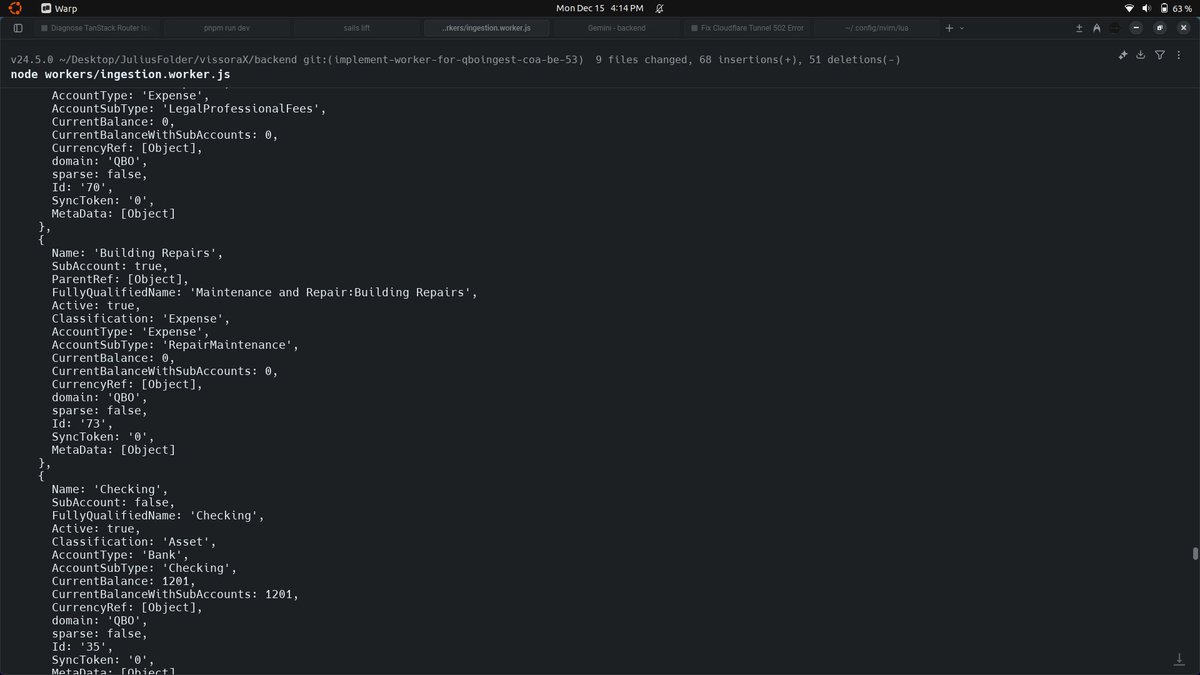The image size is (1200, 675).
Task: Click the line Name: 'Building Repairs'
Action: 138,253
